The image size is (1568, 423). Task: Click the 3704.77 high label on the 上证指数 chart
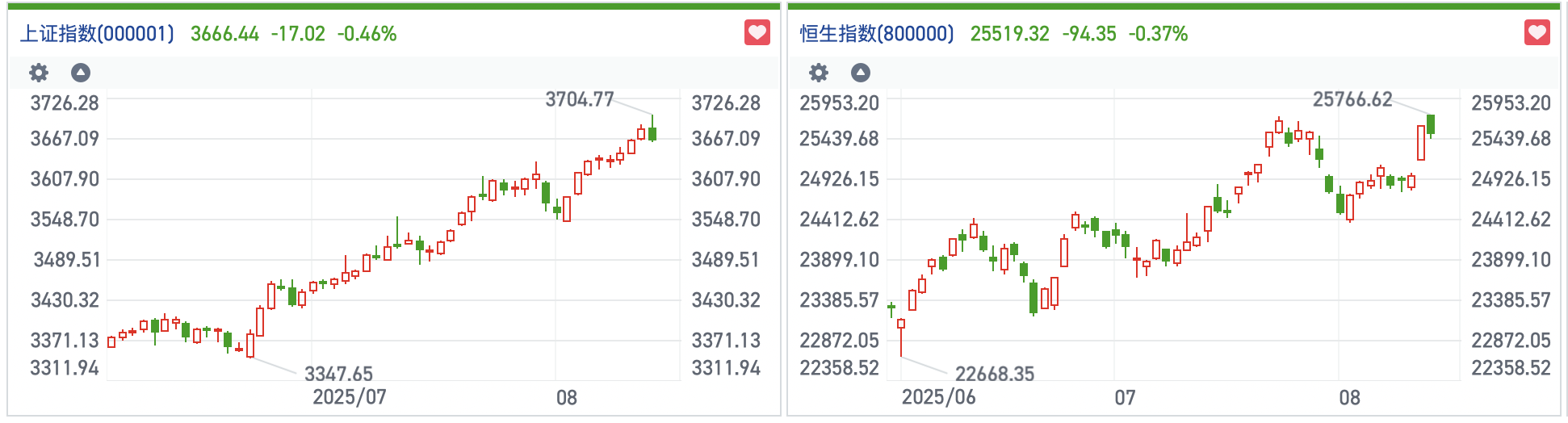point(580,99)
